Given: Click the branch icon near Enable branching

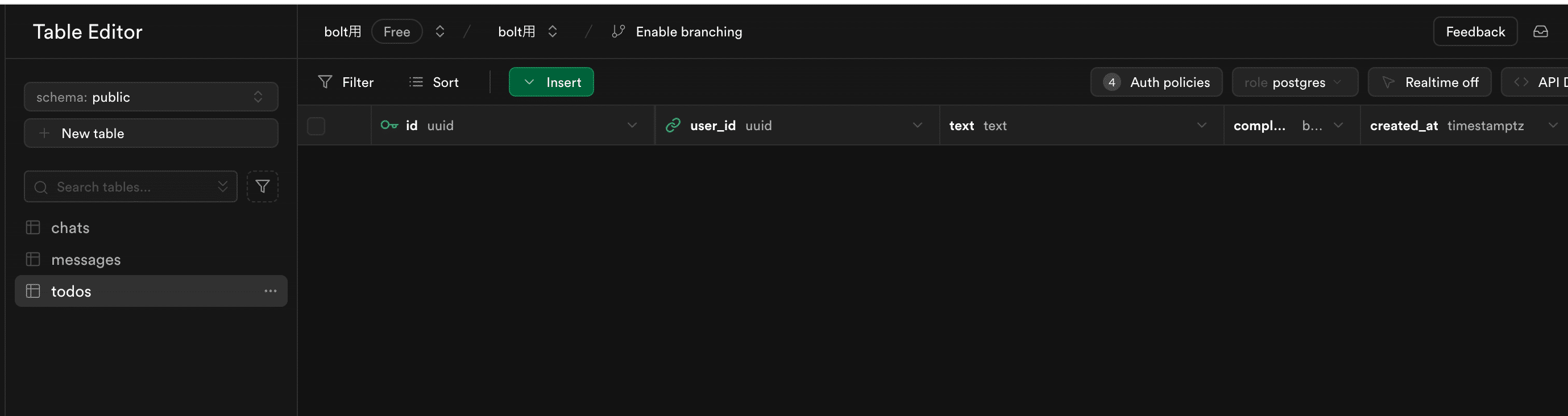Looking at the screenshot, I should click(x=618, y=32).
